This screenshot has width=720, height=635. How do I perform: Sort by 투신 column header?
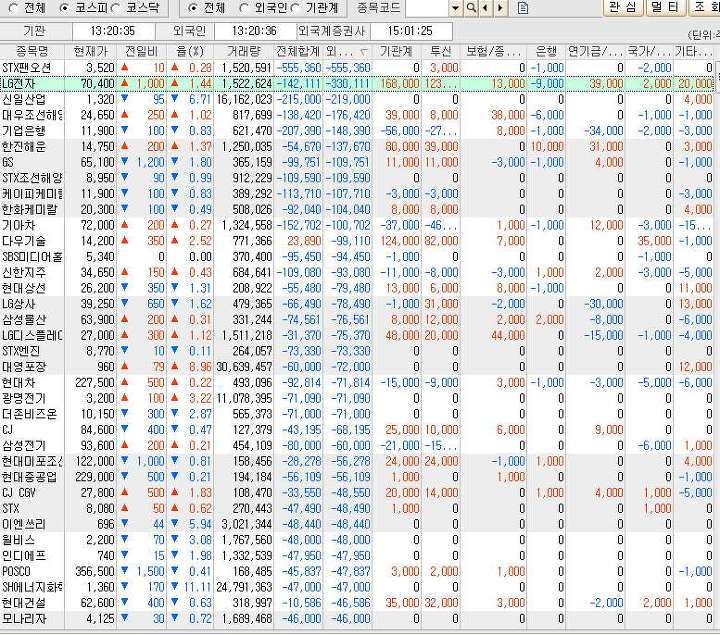point(440,51)
